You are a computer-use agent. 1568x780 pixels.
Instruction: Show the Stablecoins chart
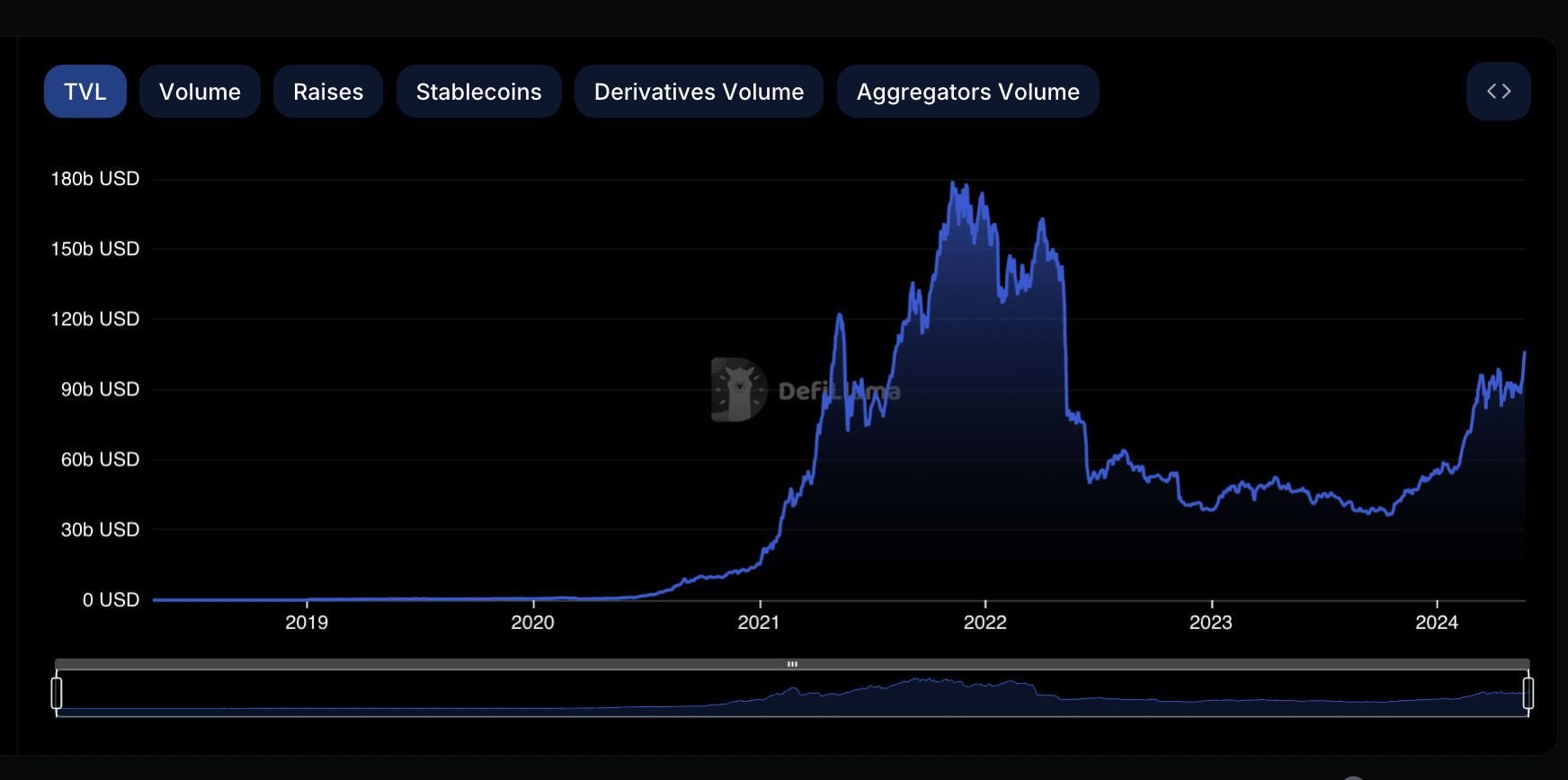[478, 92]
